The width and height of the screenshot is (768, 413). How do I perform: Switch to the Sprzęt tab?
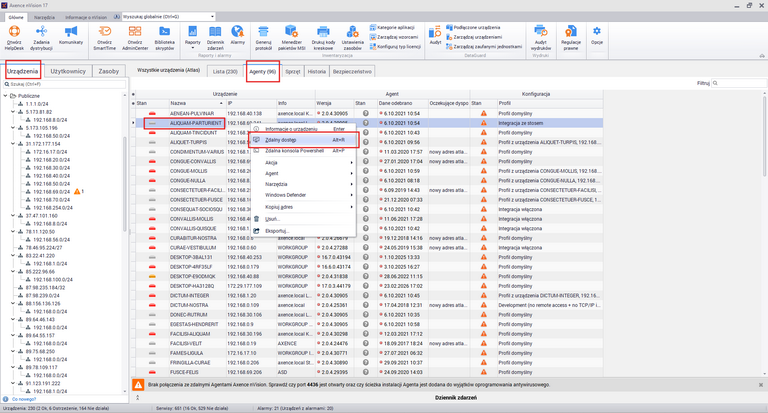(292, 72)
